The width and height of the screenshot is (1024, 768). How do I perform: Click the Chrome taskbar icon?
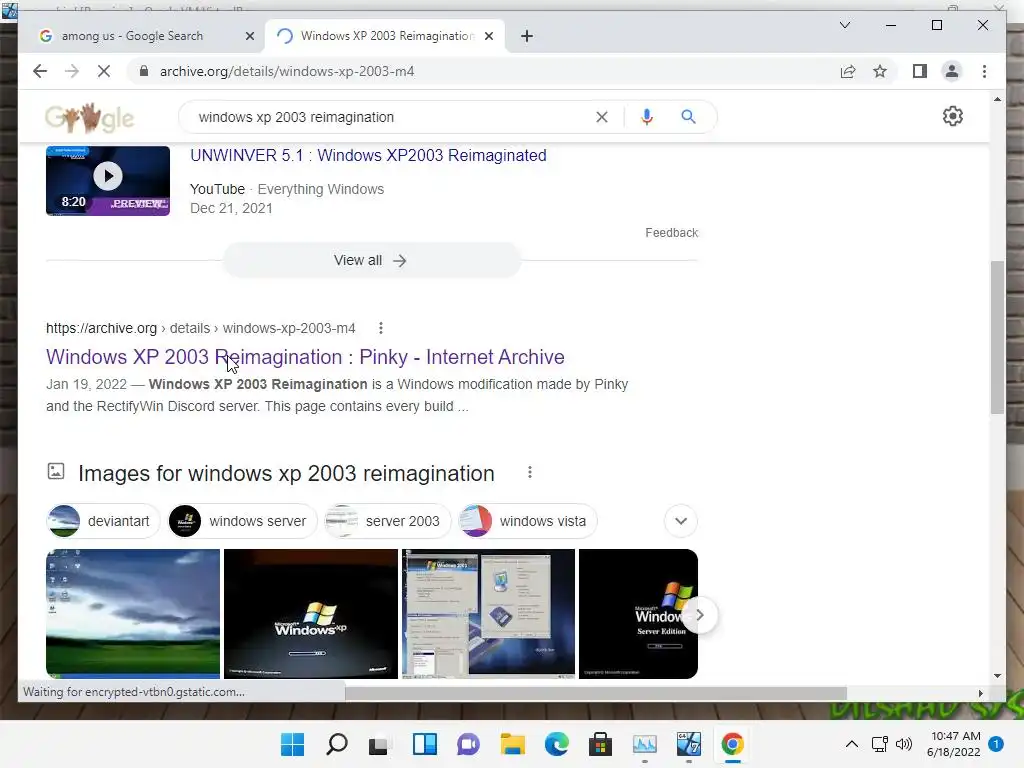coord(732,744)
